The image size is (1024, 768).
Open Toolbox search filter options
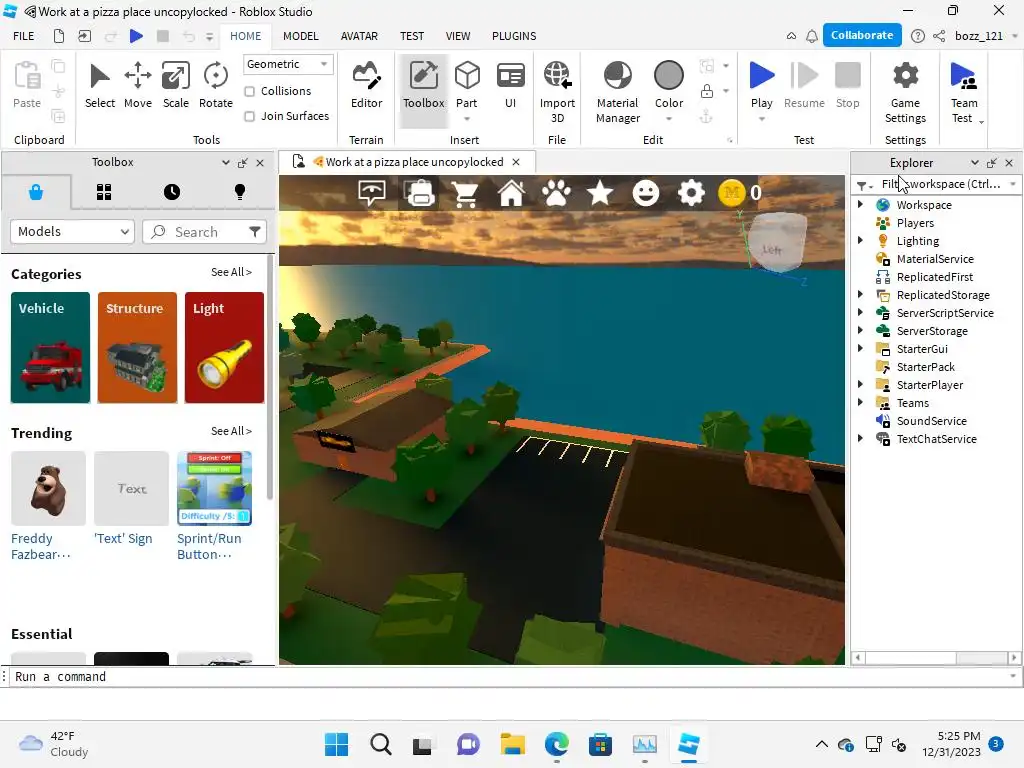[x=255, y=232]
